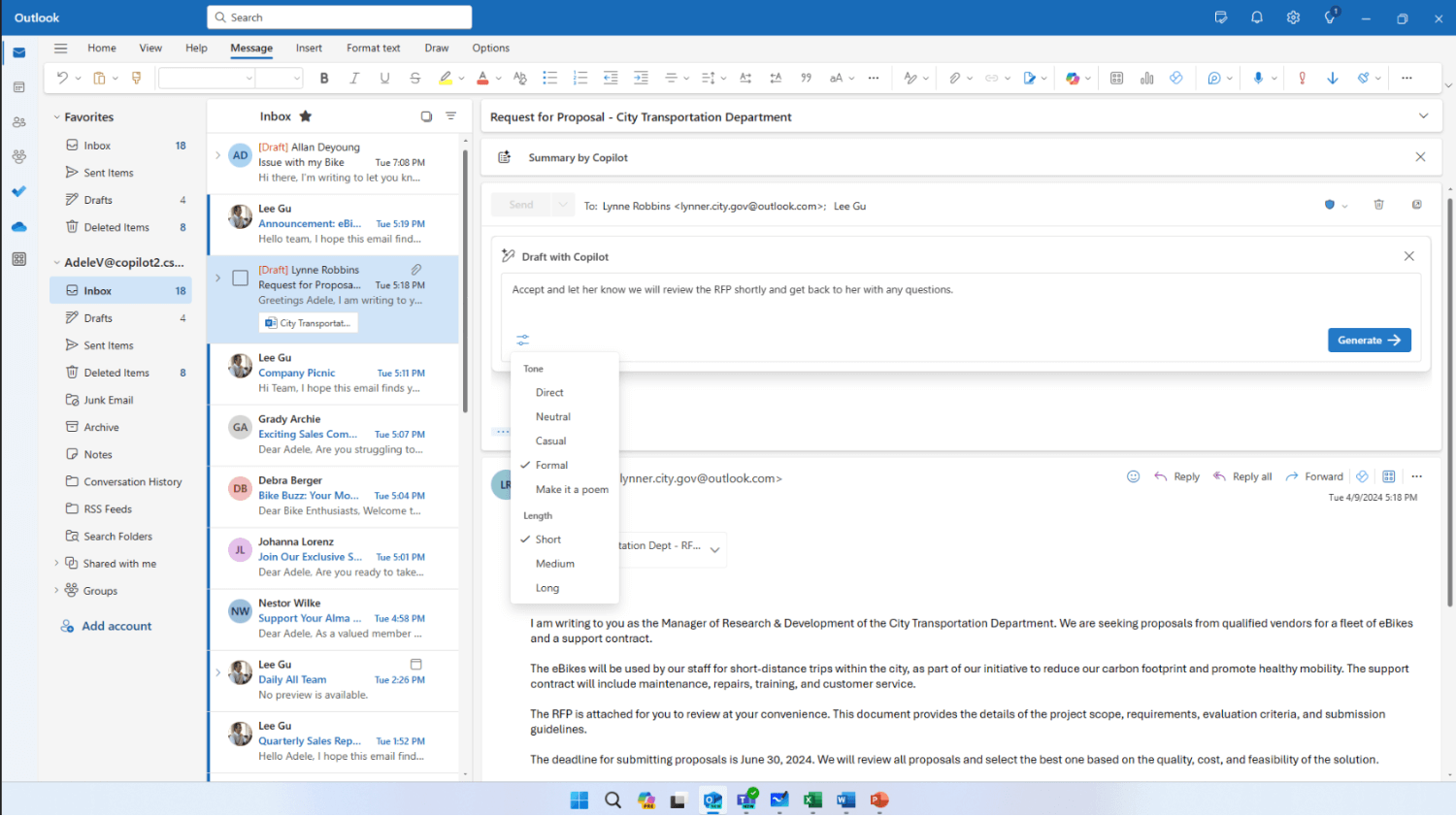1456x817 pixels.
Task: Start Dictate from the ribbon
Action: coord(1259,78)
